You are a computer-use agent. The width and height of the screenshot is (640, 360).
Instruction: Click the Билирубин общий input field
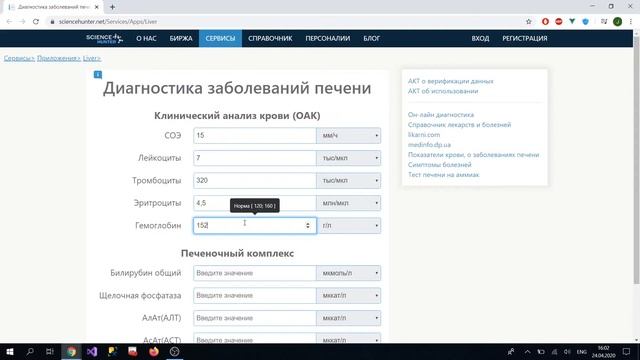[x=255, y=273]
